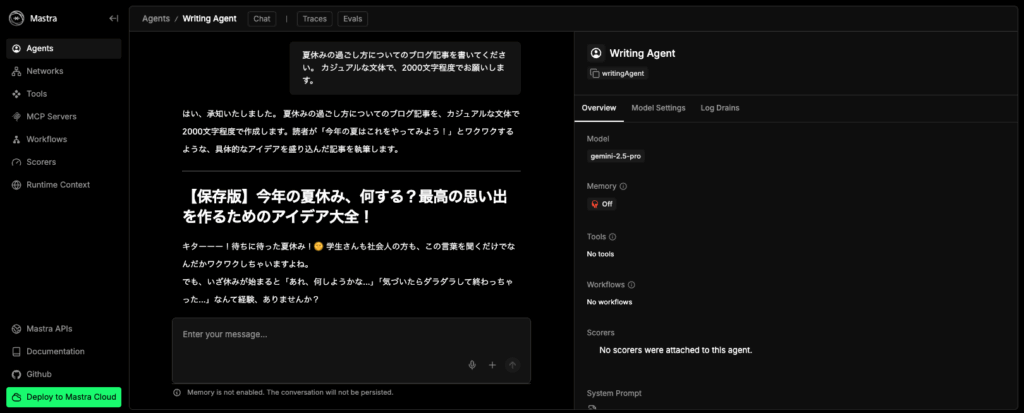Click the Mastra logo icon

tap(16, 18)
